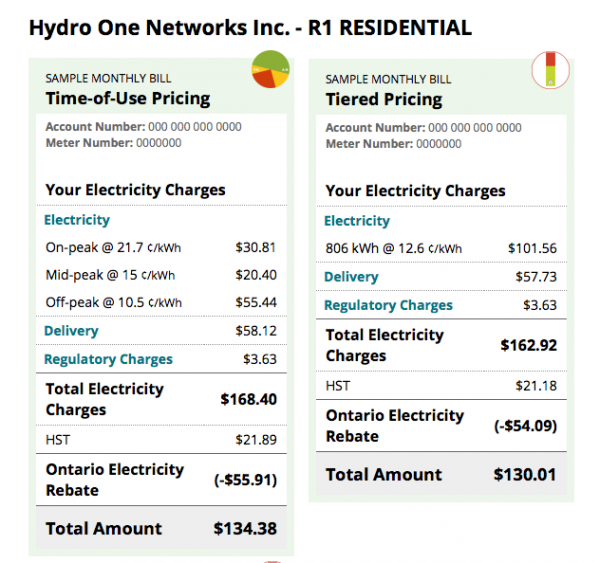600x563 pixels.
Task: Click the Tiered Pricing bar icon
Action: (549, 69)
